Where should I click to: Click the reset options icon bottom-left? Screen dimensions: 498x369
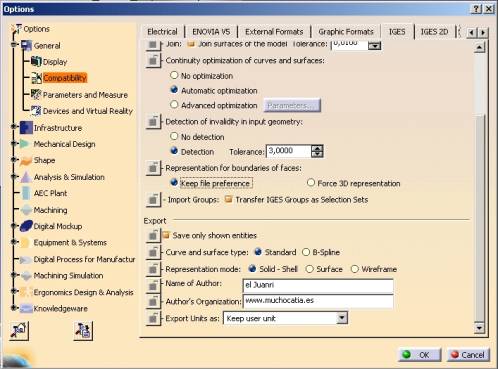[x=19, y=331]
